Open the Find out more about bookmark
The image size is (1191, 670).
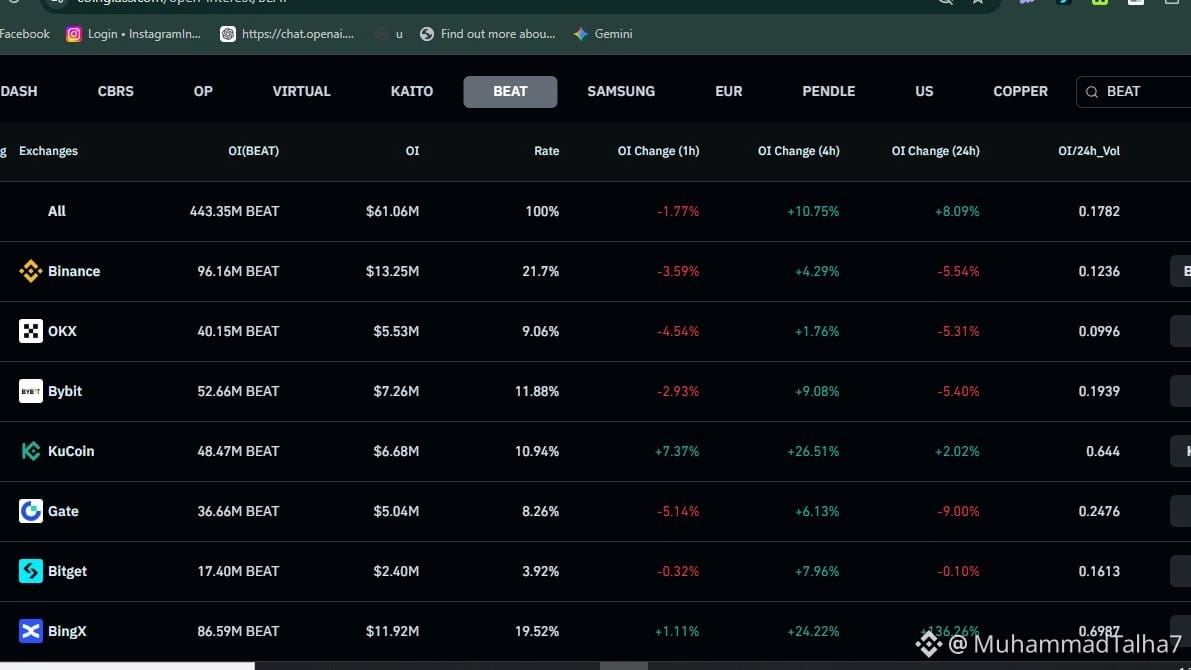(x=498, y=34)
